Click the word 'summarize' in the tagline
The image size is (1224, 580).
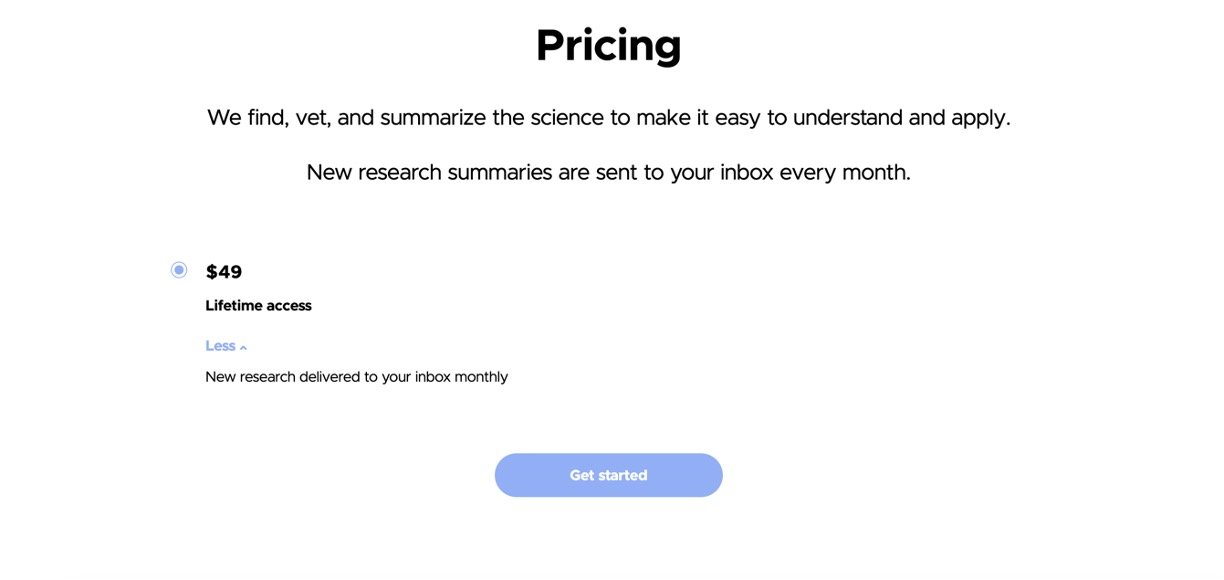[431, 118]
